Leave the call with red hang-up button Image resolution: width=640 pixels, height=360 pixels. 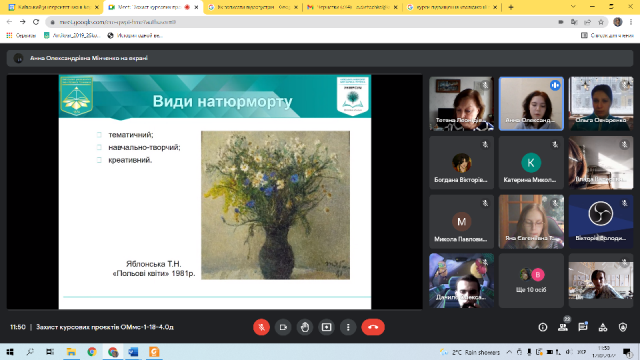[x=373, y=327]
